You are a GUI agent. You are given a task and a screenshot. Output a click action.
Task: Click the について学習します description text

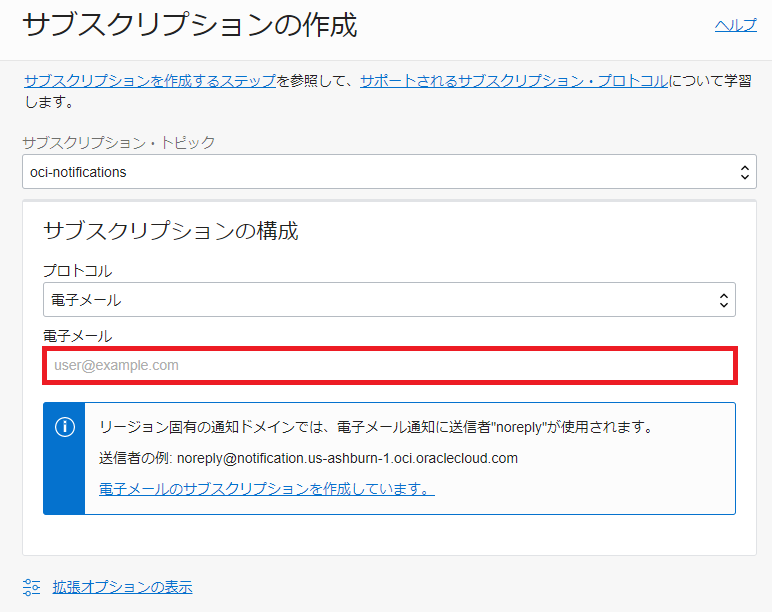pyautogui.click(x=710, y=81)
